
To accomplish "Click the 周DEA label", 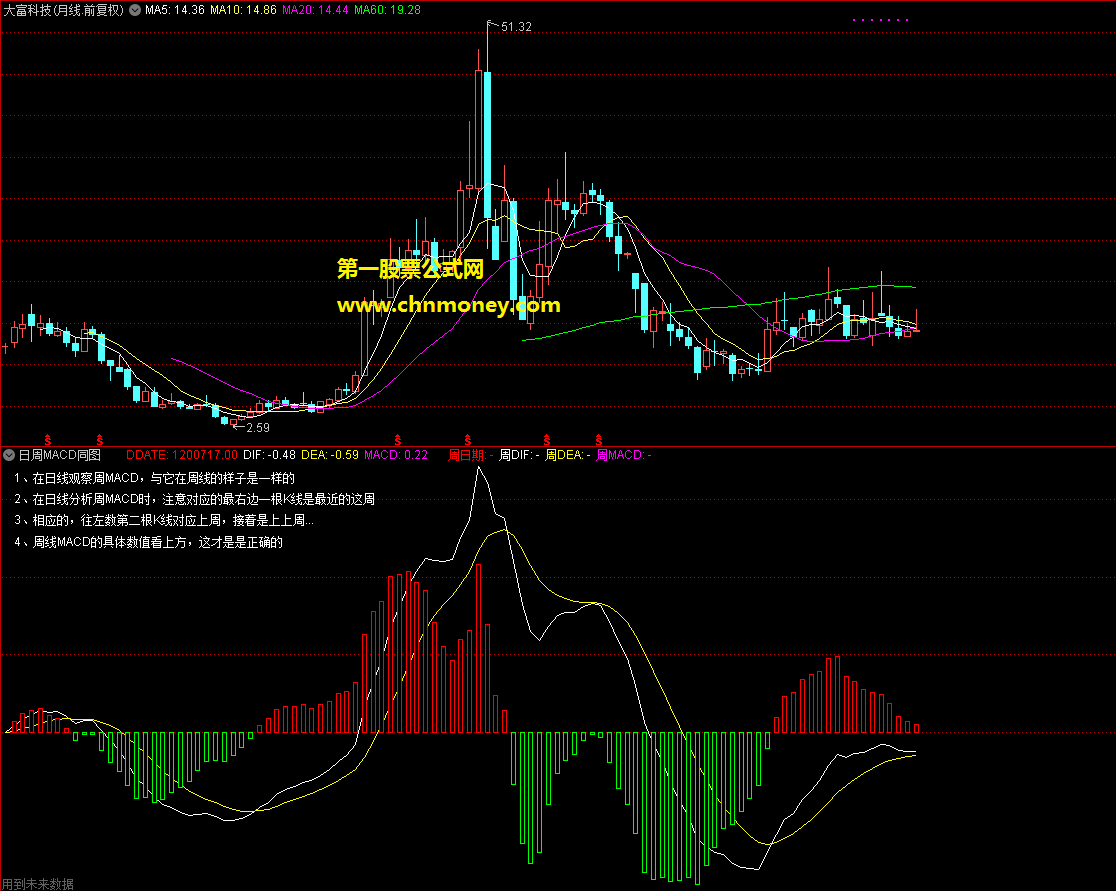I will [x=567, y=455].
